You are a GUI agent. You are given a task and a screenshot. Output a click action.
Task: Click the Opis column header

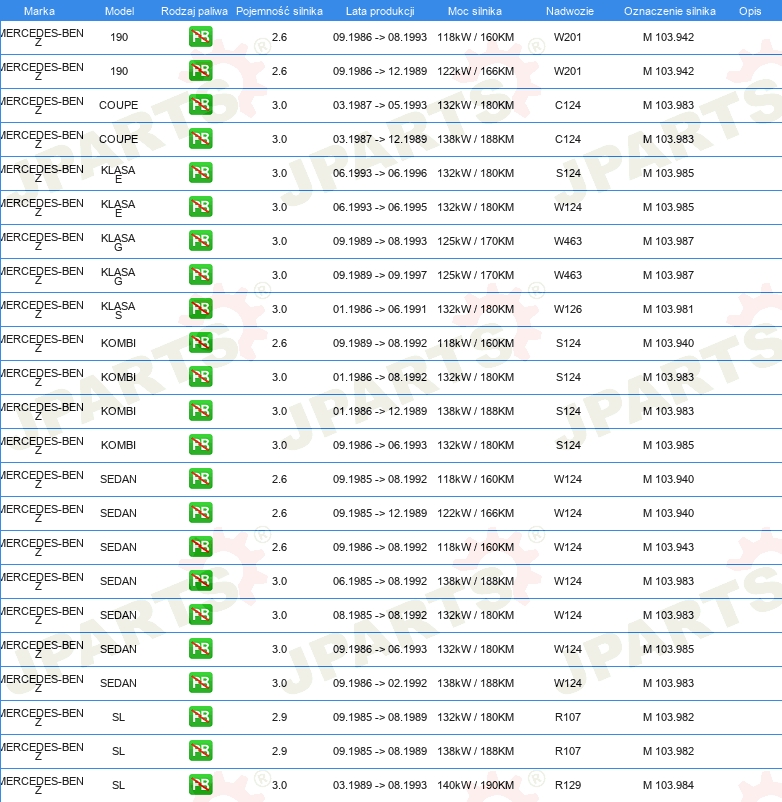750,11
